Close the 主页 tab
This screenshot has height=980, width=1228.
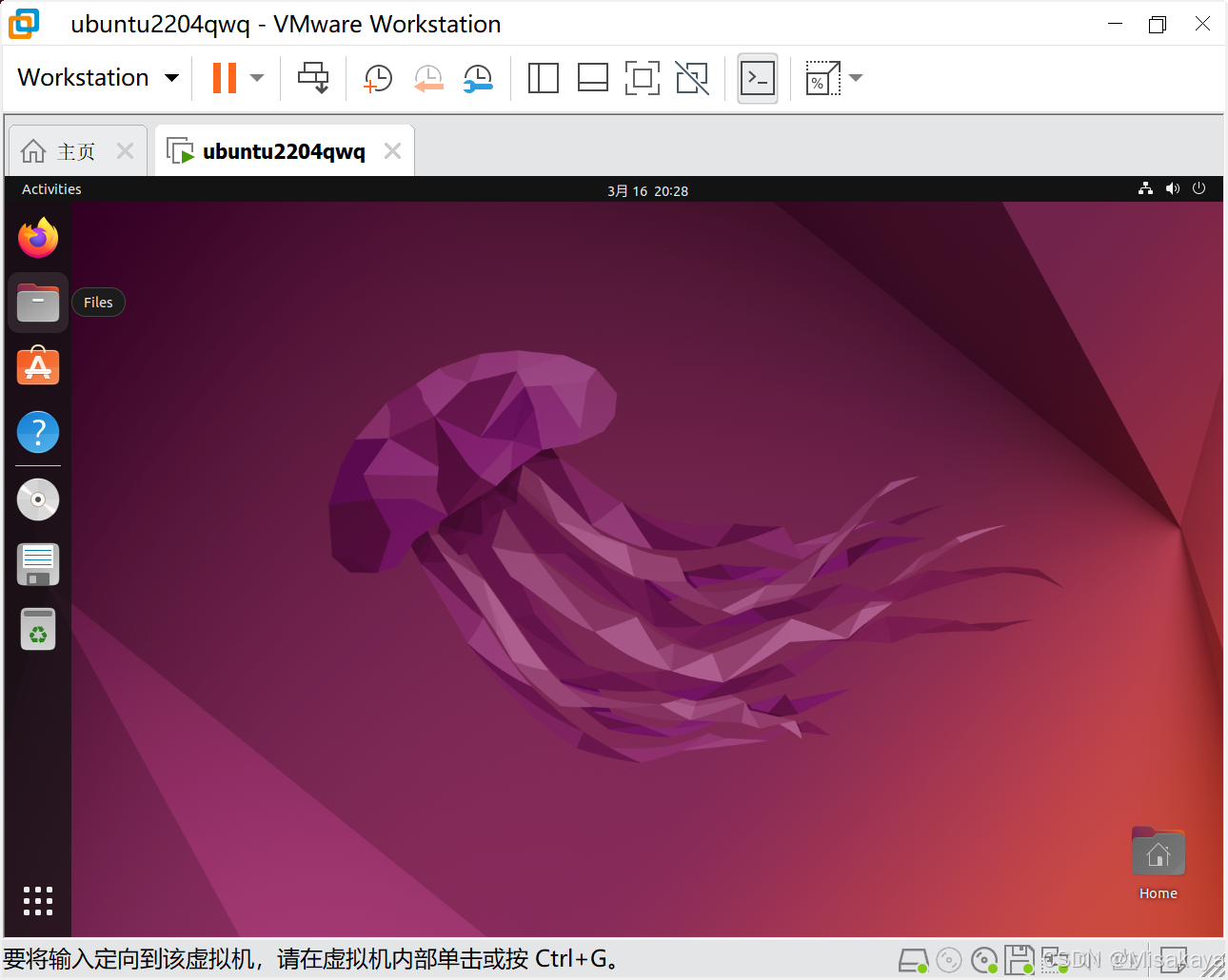125,151
